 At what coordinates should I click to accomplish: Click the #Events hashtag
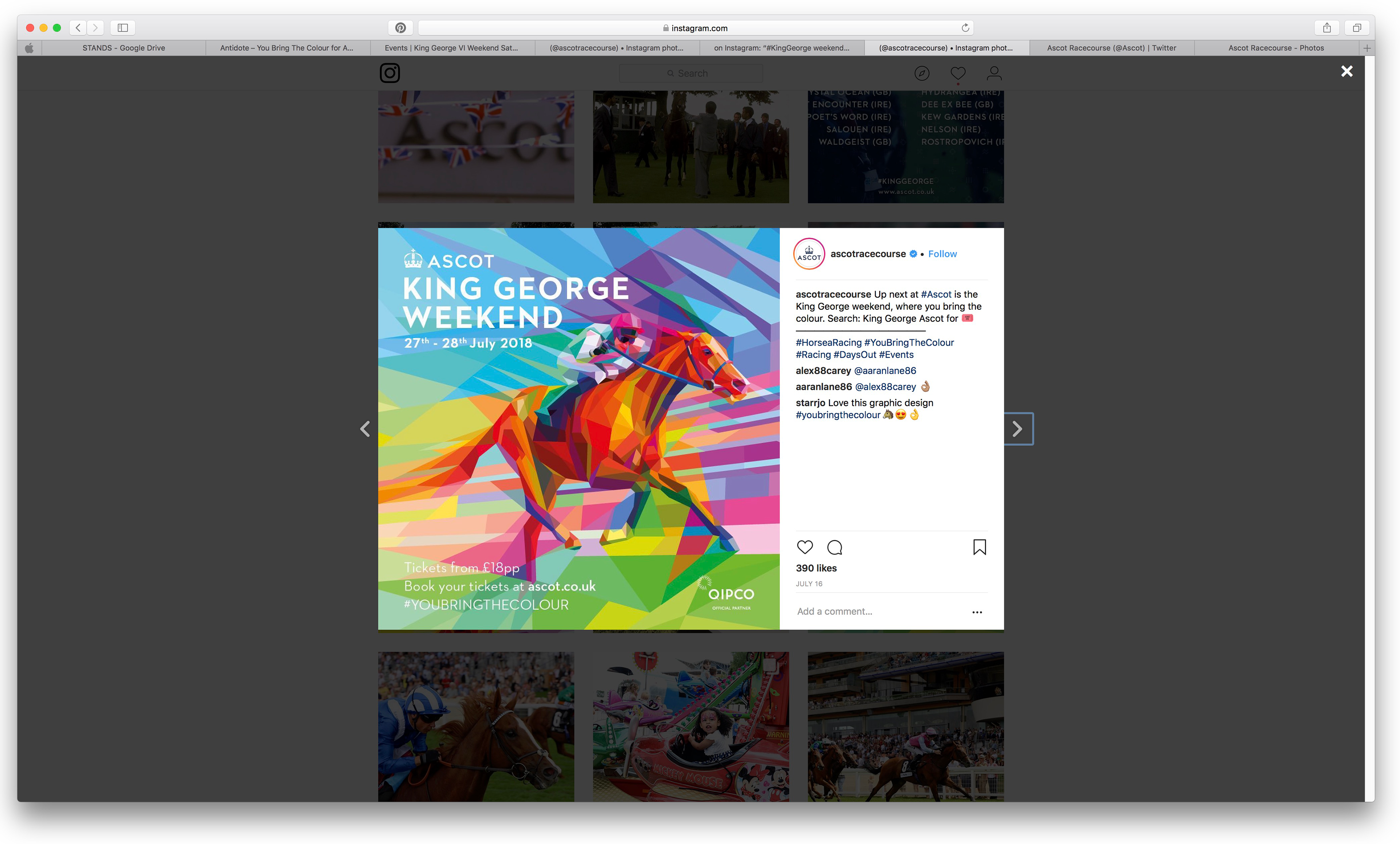[897, 355]
